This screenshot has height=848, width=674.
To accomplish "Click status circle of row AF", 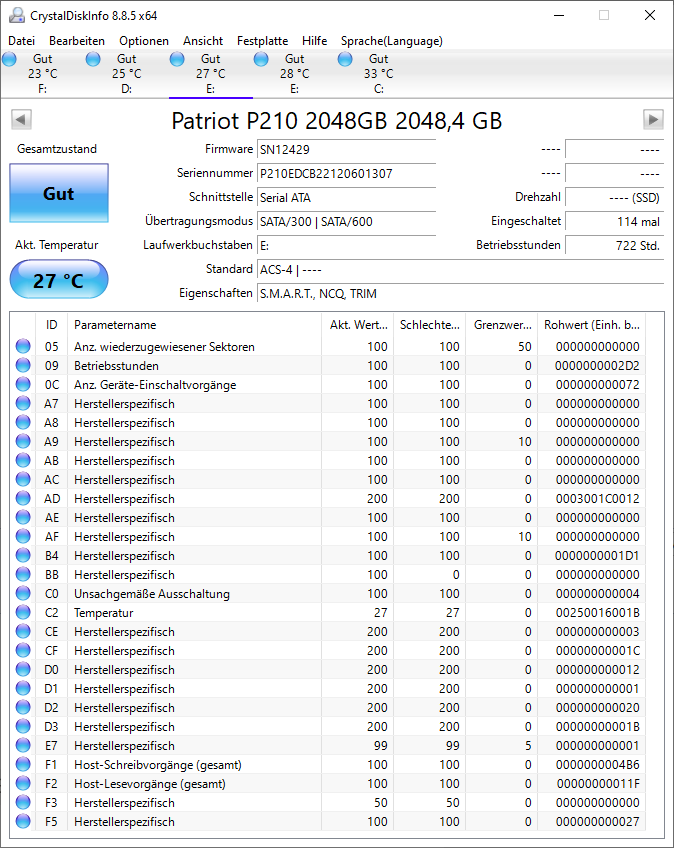I will 23,536.
